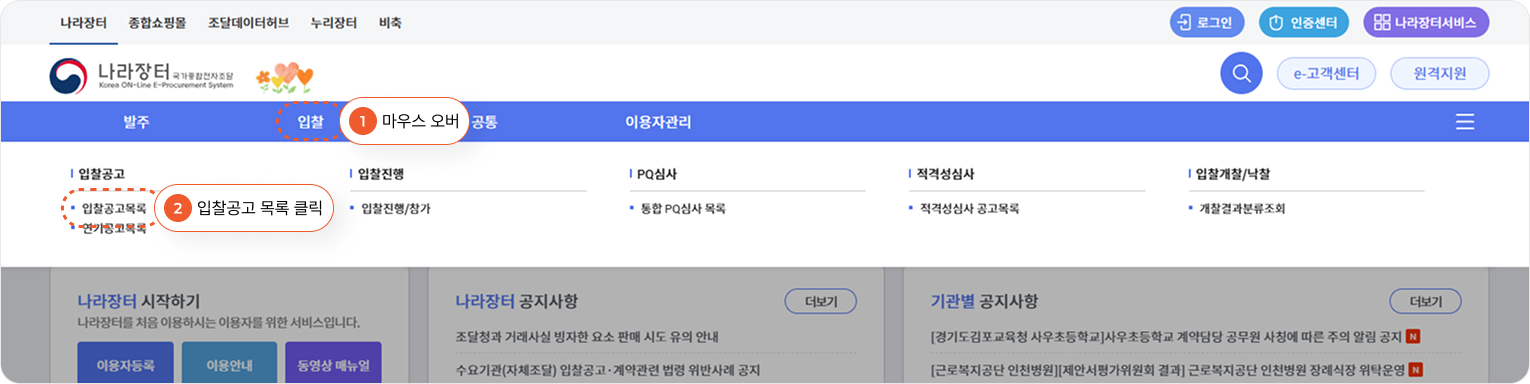
Task: Click 더보기 beside 기관별 공지사항
Action: [1425, 301]
